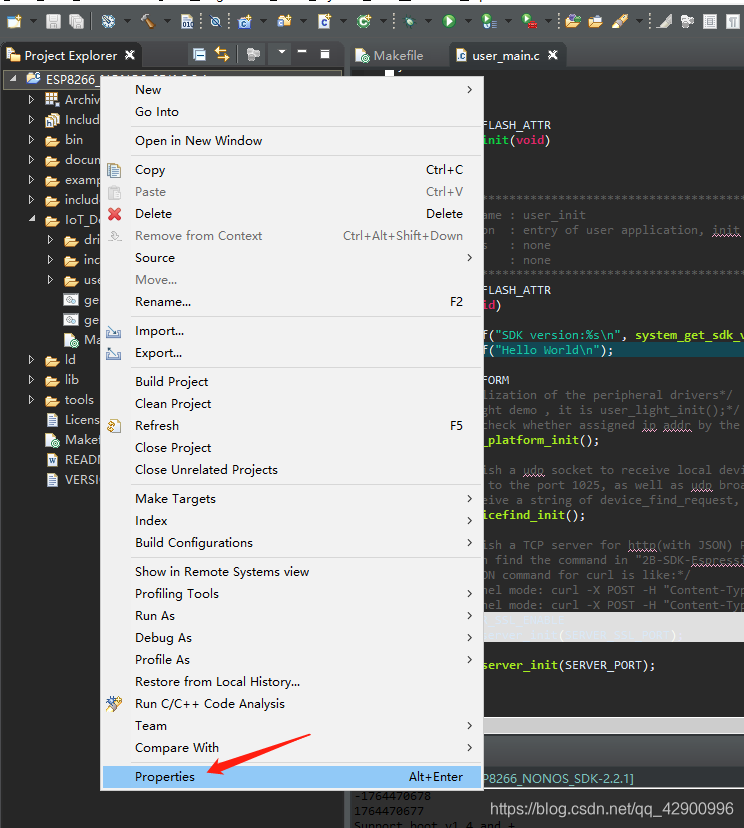Screen dimensions: 744x828
Task: Click the External Tools run icon
Action: click(x=529, y=22)
